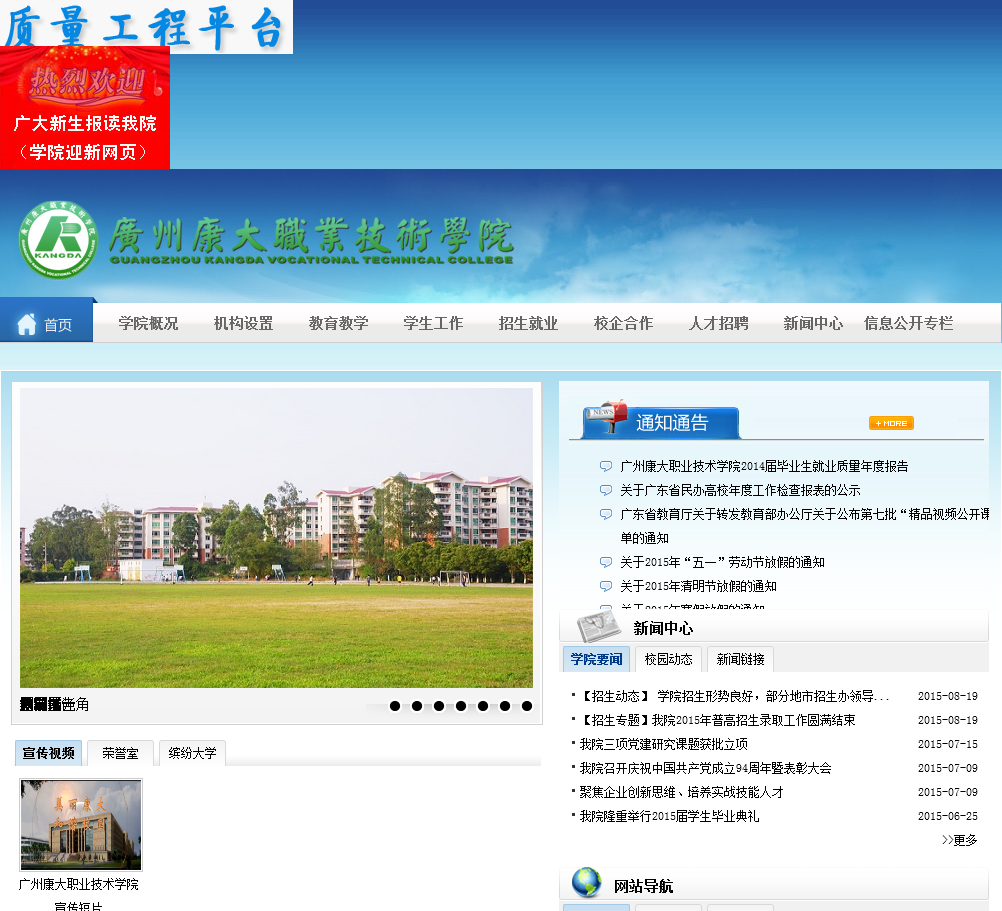1002x911 pixels.
Task: Click bubble icon beside 清明节放假 notice
Action: pos(605,586)
